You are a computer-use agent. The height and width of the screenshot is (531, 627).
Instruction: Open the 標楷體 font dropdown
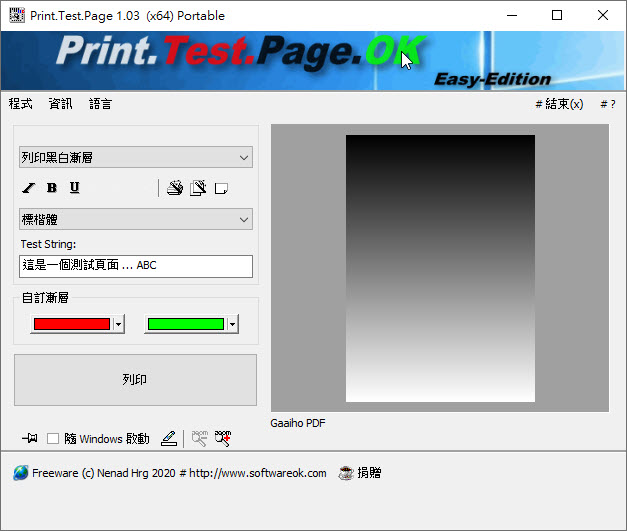[x=136, y=219]
